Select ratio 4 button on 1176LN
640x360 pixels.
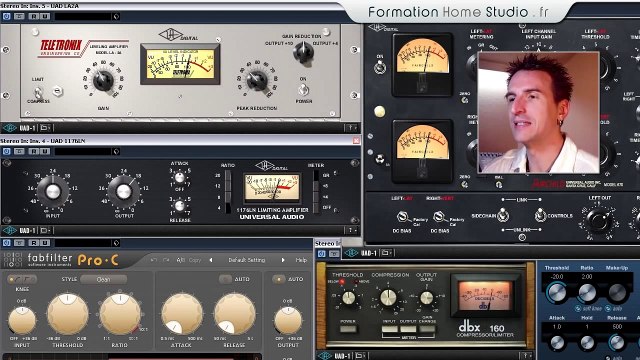click(227, 207)
